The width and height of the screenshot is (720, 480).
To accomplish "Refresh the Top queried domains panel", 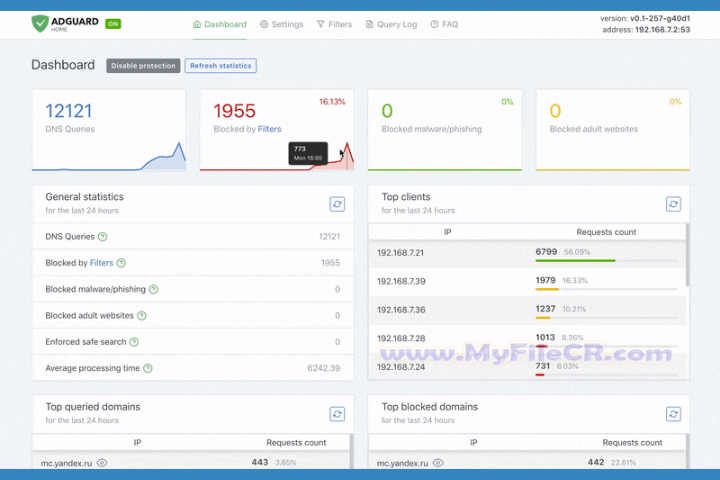I will coord(338,413).
